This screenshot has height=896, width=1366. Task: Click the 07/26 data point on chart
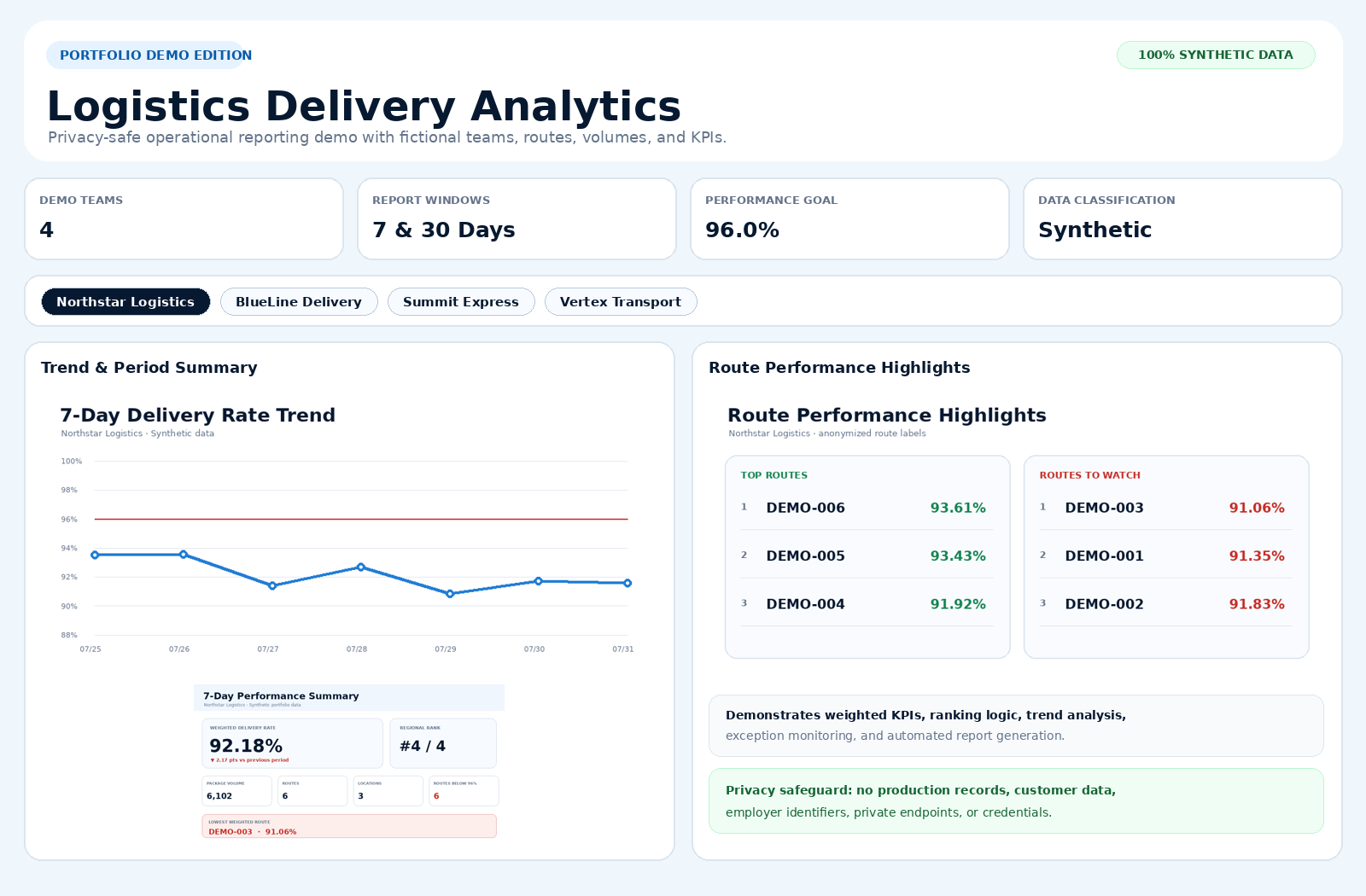click(184, 555)
